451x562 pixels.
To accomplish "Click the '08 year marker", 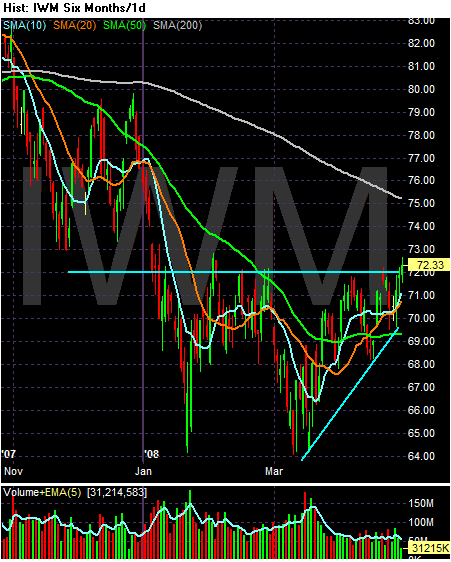I will pos(151,454).
